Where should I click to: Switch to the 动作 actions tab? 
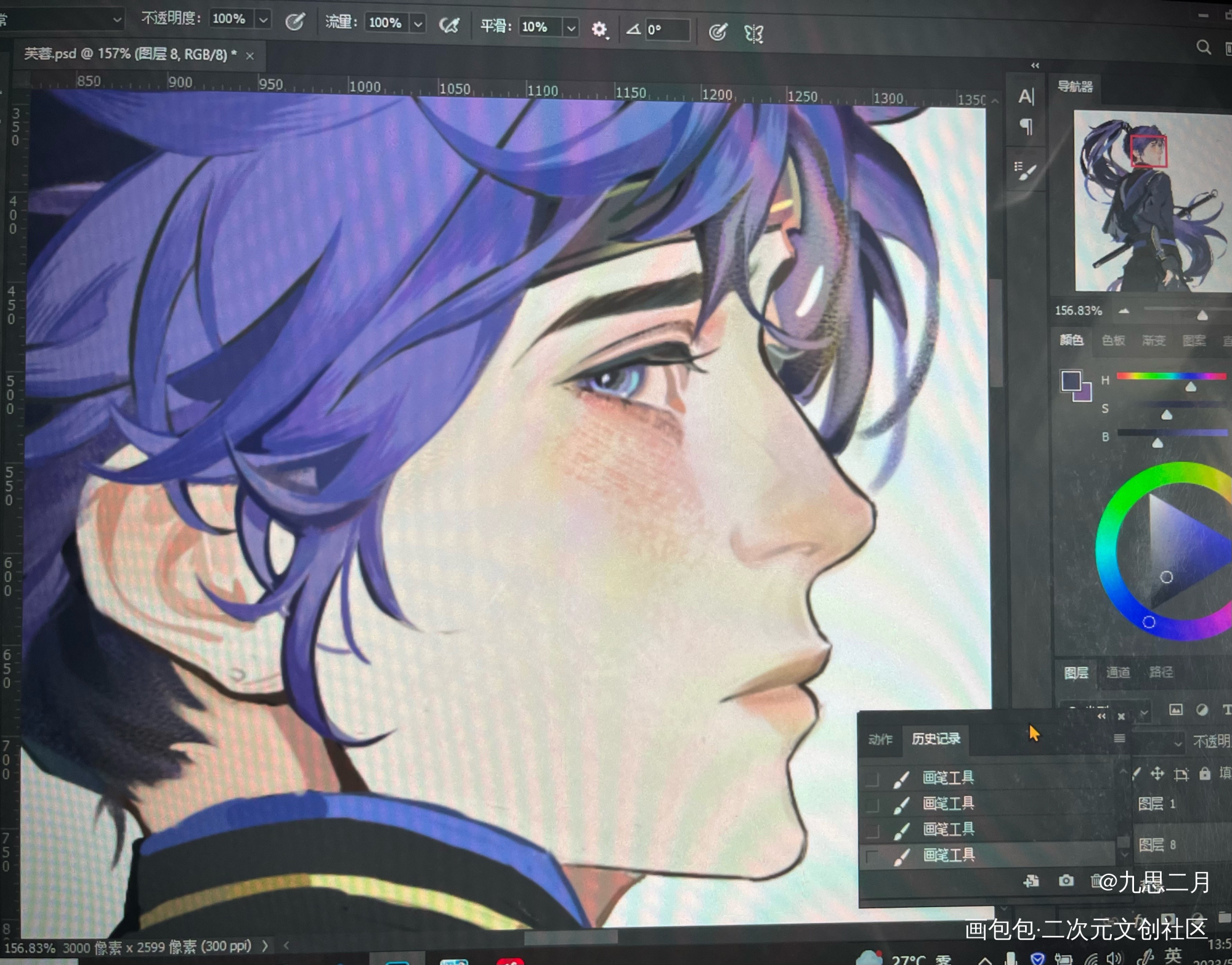click(x=880, y=739)
